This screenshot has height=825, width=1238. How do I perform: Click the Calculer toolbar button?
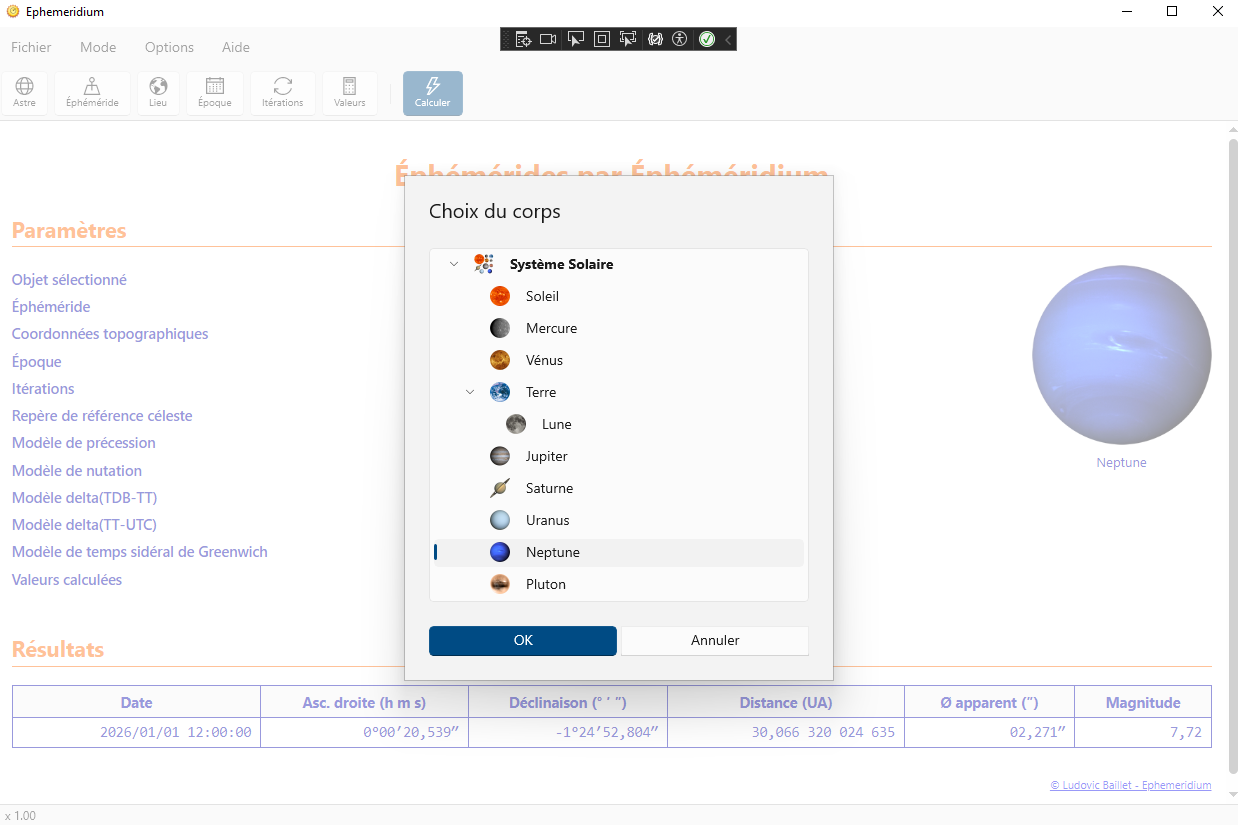[432, 93]
